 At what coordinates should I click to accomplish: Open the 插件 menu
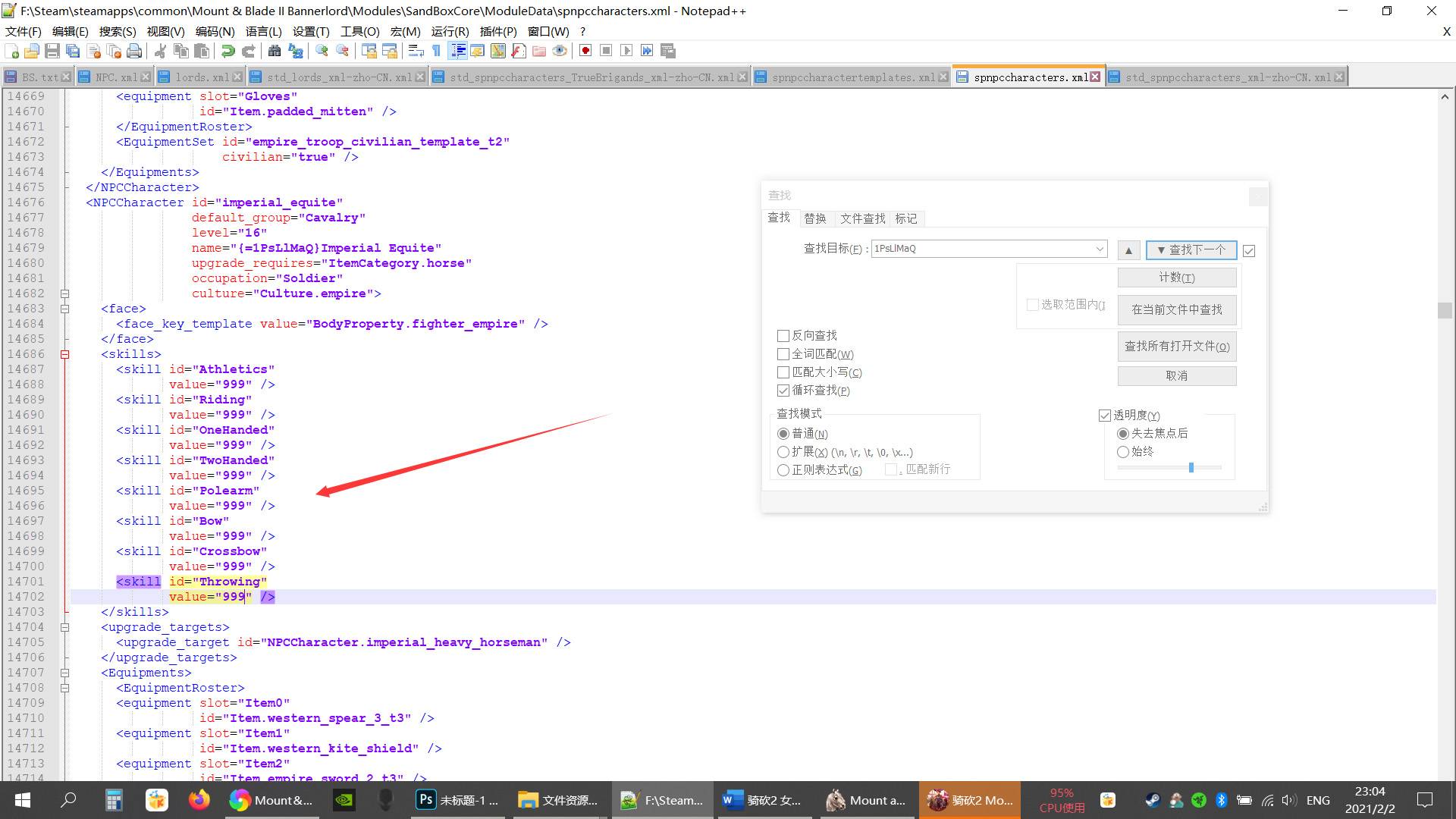click(x=498, y=31)
